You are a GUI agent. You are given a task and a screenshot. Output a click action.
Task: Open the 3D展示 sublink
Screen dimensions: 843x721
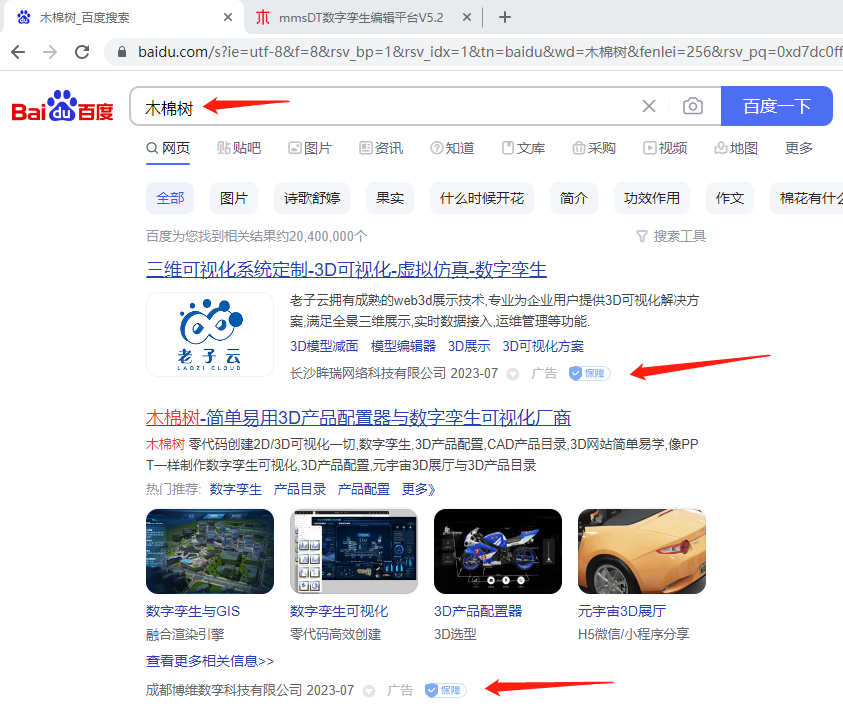click(469, 346)
